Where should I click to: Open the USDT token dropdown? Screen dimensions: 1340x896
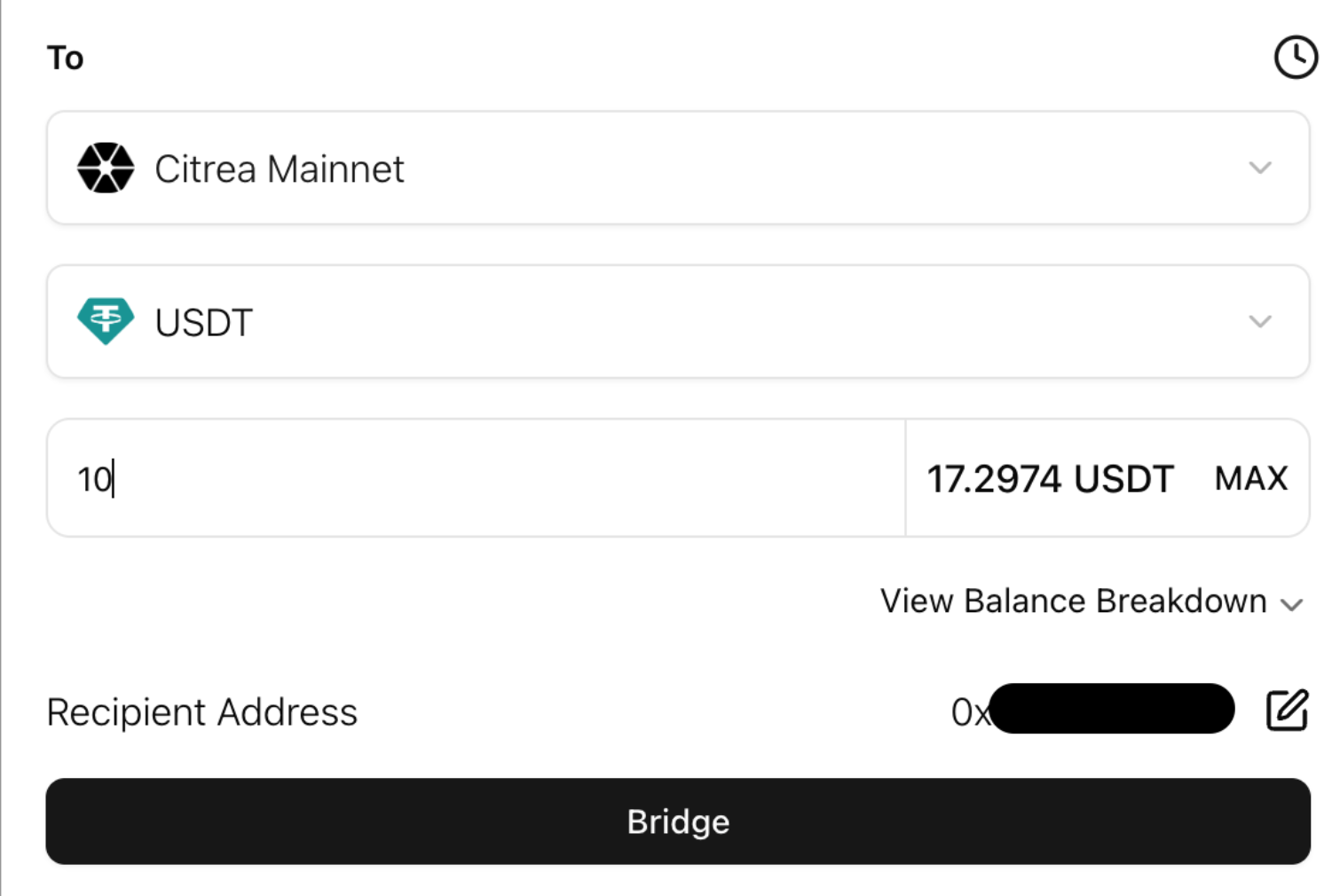pyautogui.click(x=674, y=321)
